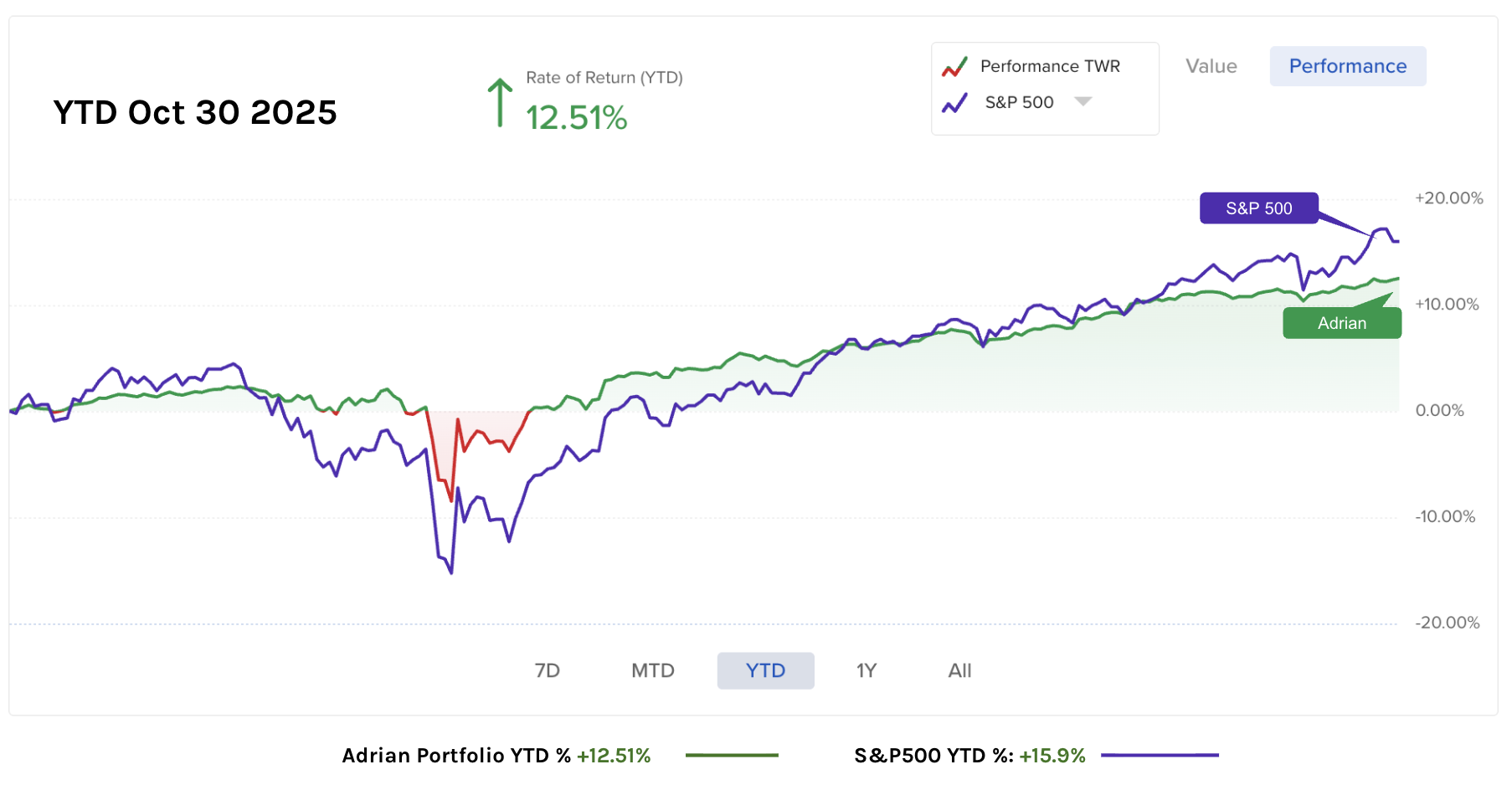Click the green upward return arrow
The height and width of the screenshot is (790, 1512).
pyautogui.click(x=500, y=103)
